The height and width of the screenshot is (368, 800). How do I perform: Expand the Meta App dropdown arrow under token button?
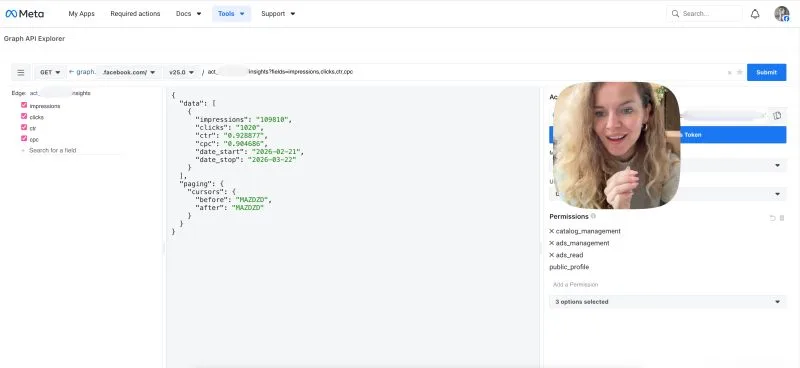pos(778,165)
